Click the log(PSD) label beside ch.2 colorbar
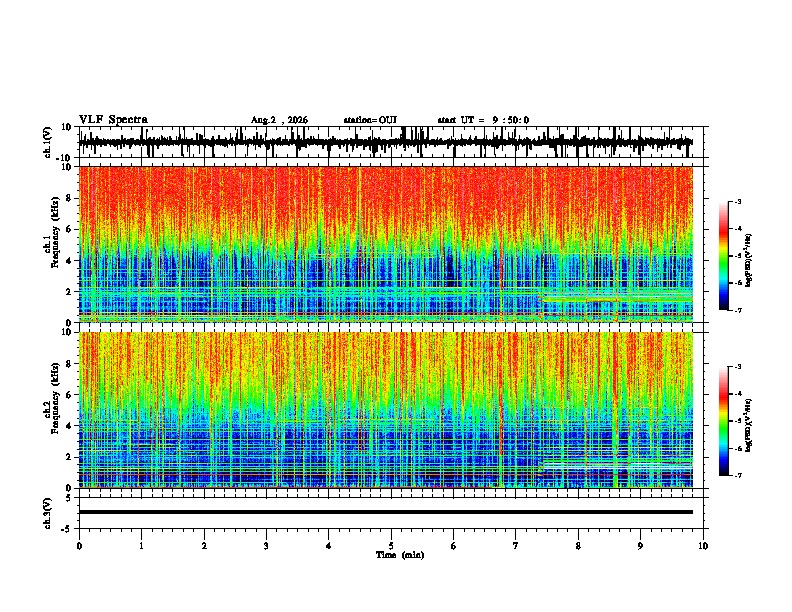This screenshot has height=612, width=792. click(x=749, y=425)
